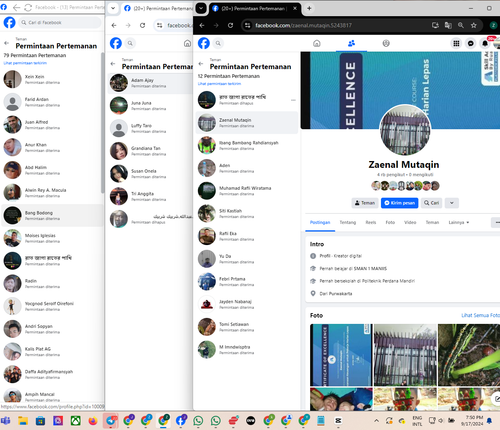
Task: Click the translate page icon
Action: pos(448,25)
